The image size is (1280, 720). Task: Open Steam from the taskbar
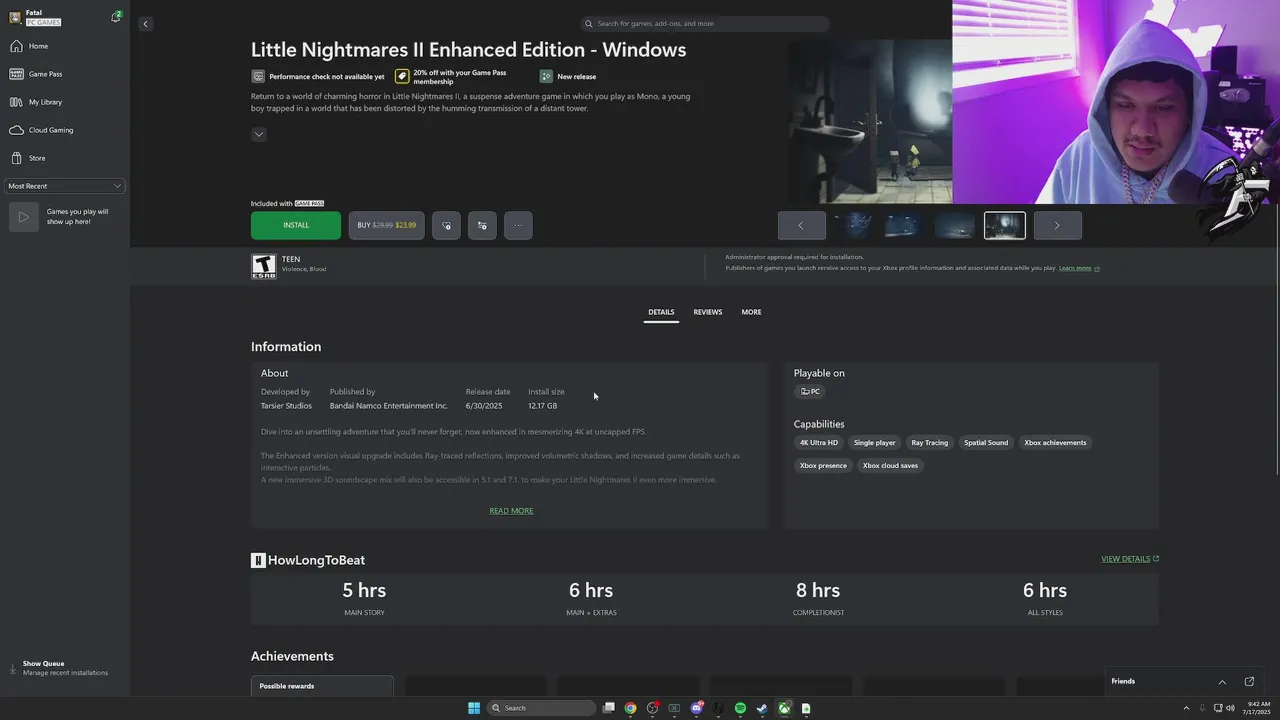click(x=762, y=708)
